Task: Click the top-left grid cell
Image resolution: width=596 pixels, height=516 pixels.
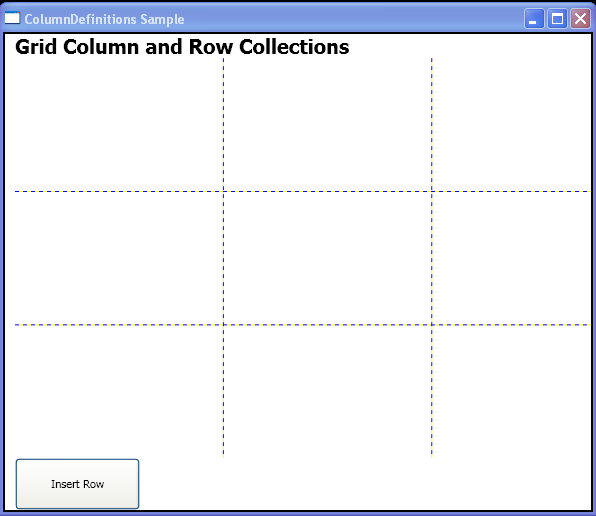Action: coord(119,125)
